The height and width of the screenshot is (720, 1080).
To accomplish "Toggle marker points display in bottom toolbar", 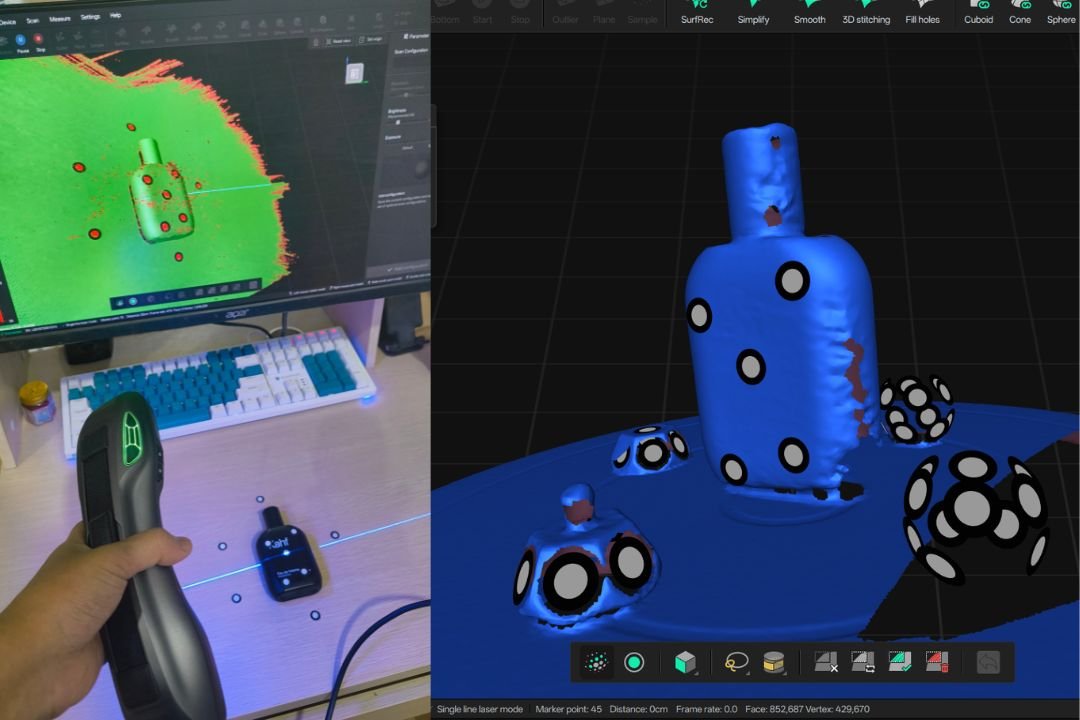I will coord(596,662).
